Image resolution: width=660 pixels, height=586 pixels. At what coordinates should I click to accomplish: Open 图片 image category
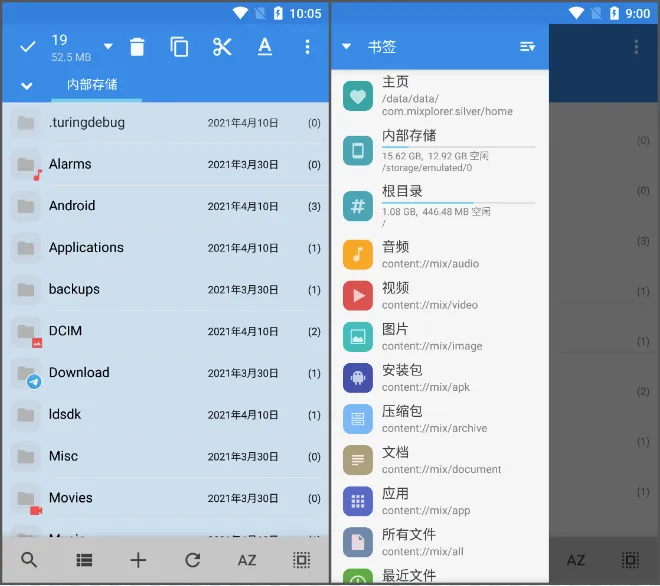pos(440,337)
